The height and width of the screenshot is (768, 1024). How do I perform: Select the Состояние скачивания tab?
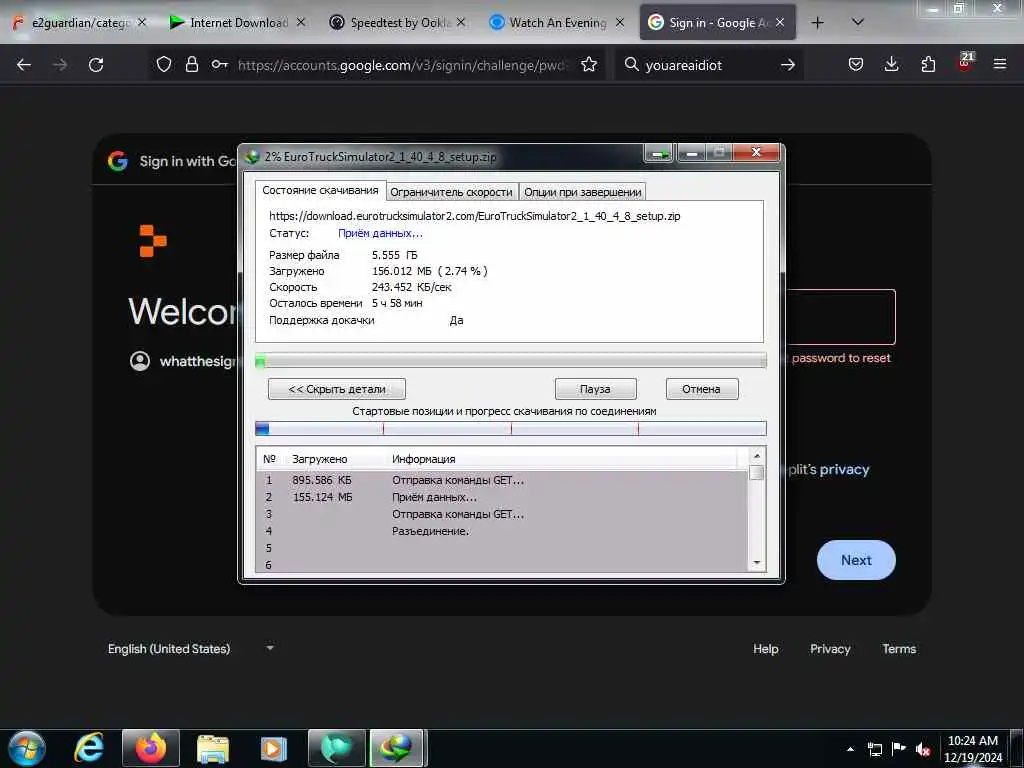(x=320, y=190)
